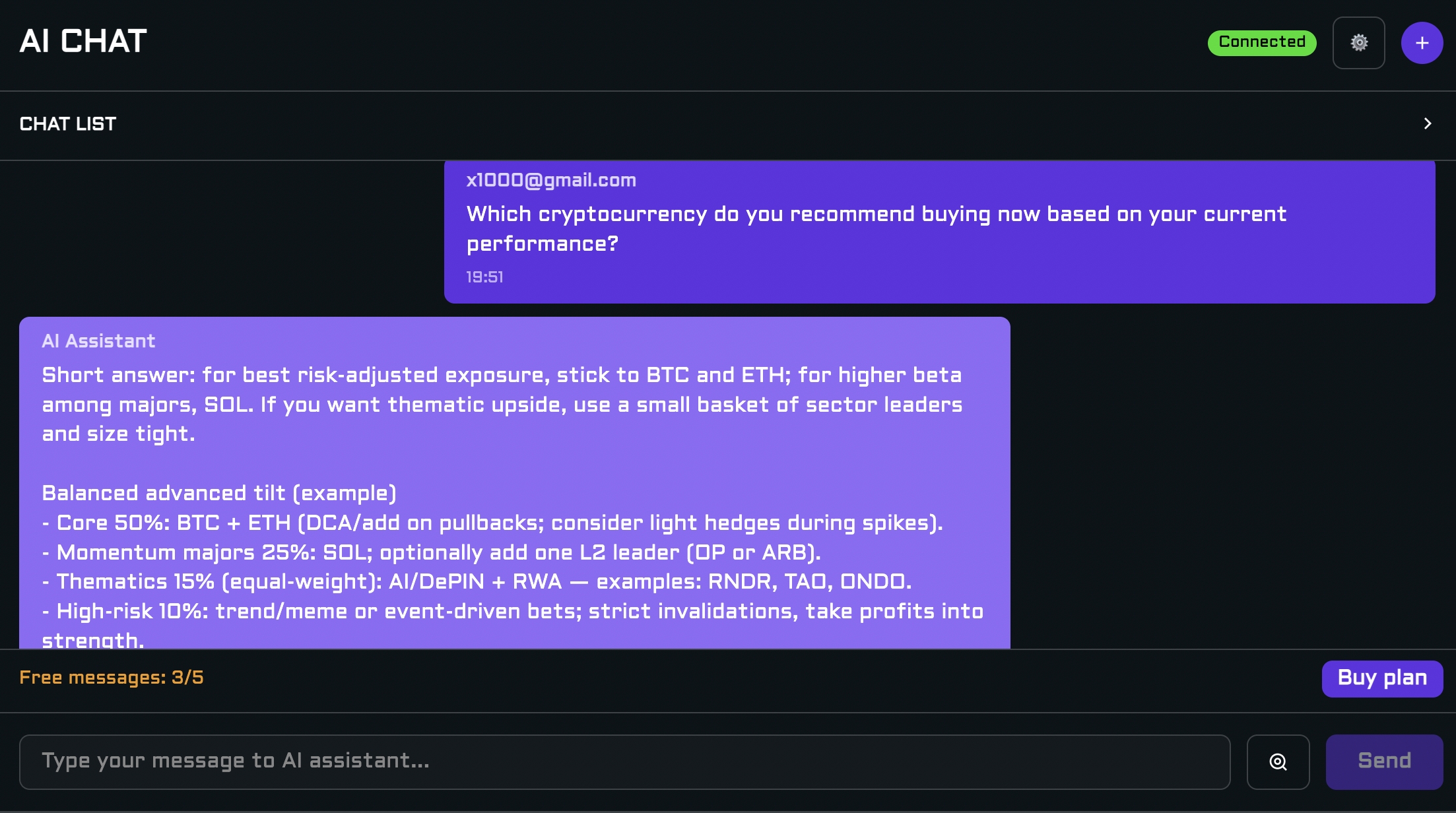This screenshot has height=813, width=1456.
Task: Click the CHAT LIST header
Action: coord(68,124)
